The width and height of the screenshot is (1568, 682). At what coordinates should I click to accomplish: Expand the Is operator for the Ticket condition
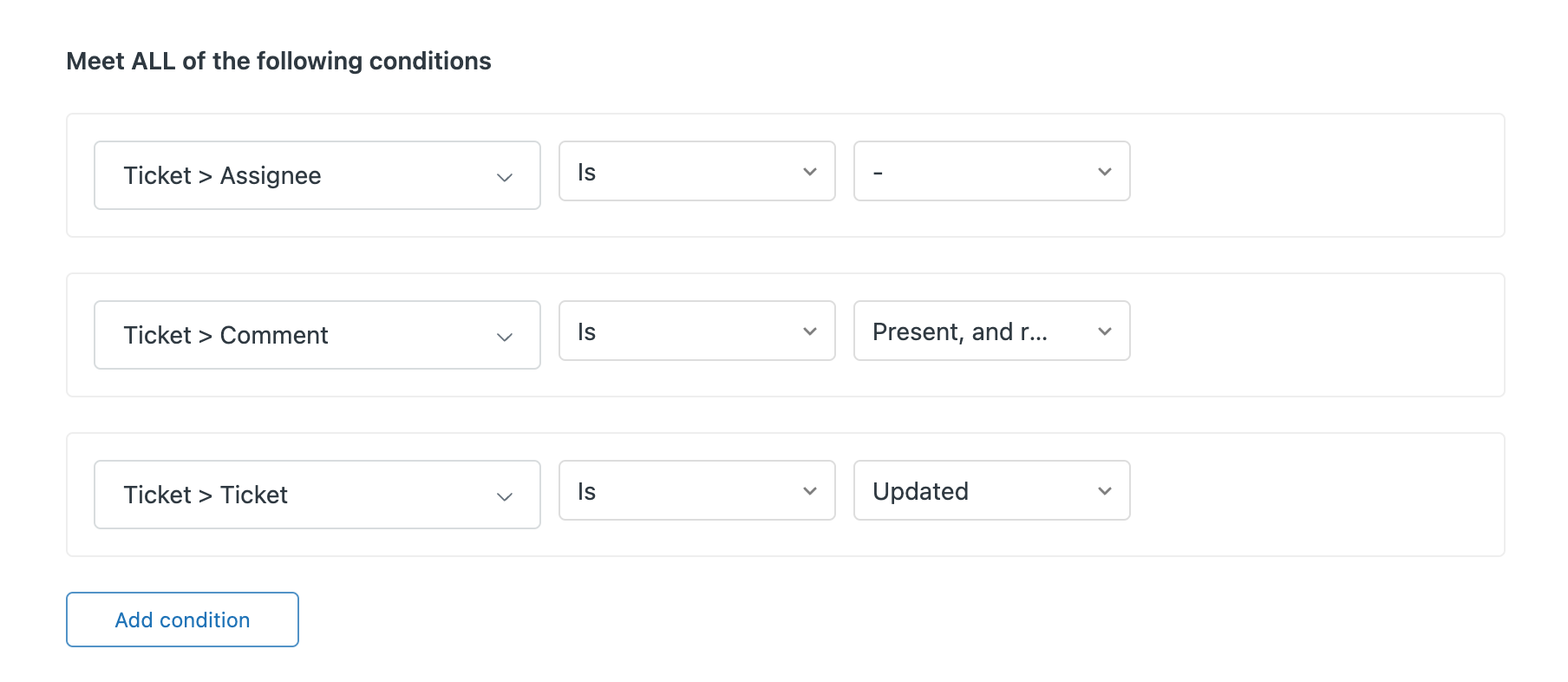[x=696, y=491]
